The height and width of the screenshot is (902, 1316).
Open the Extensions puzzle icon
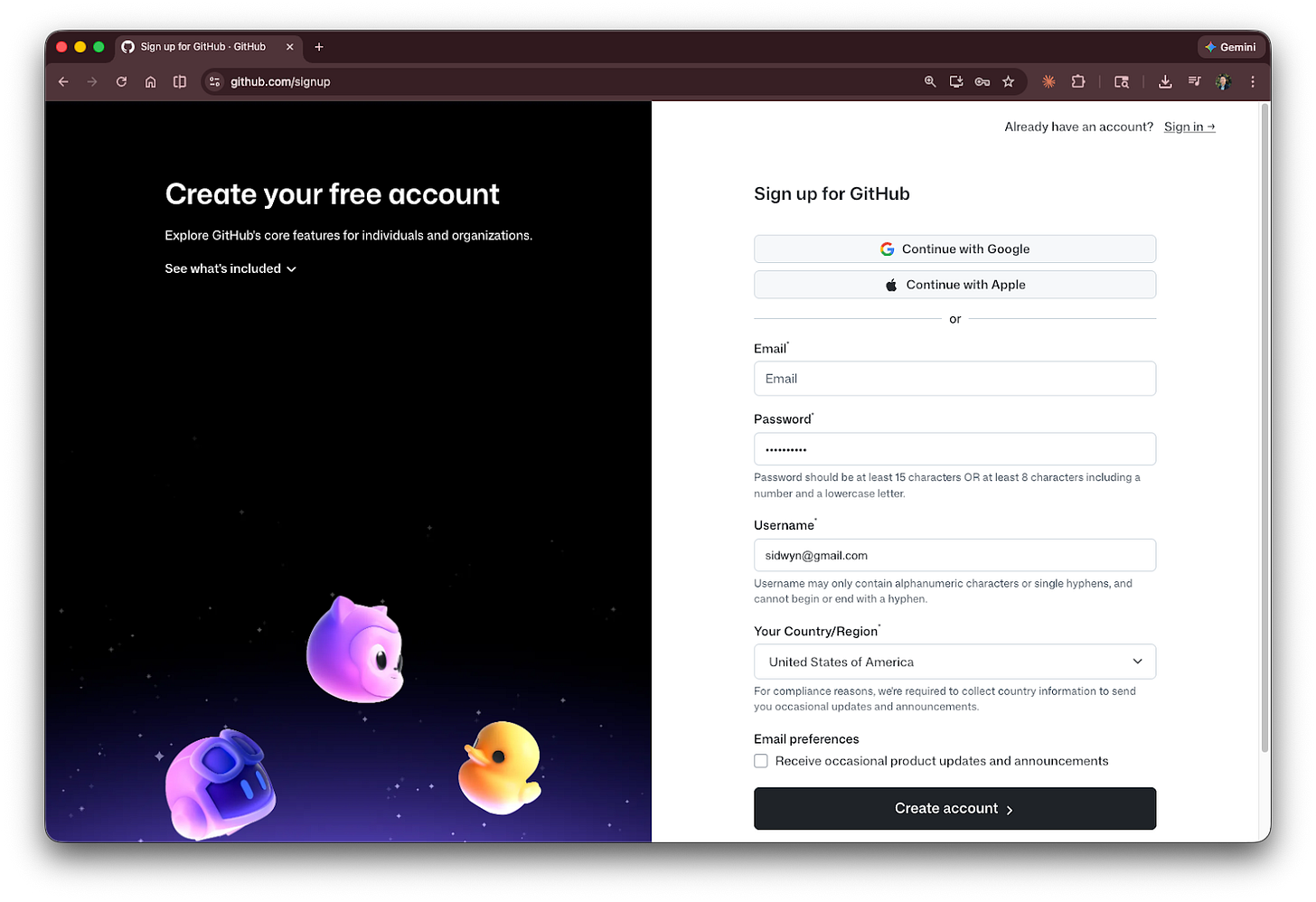point(1078,81)
